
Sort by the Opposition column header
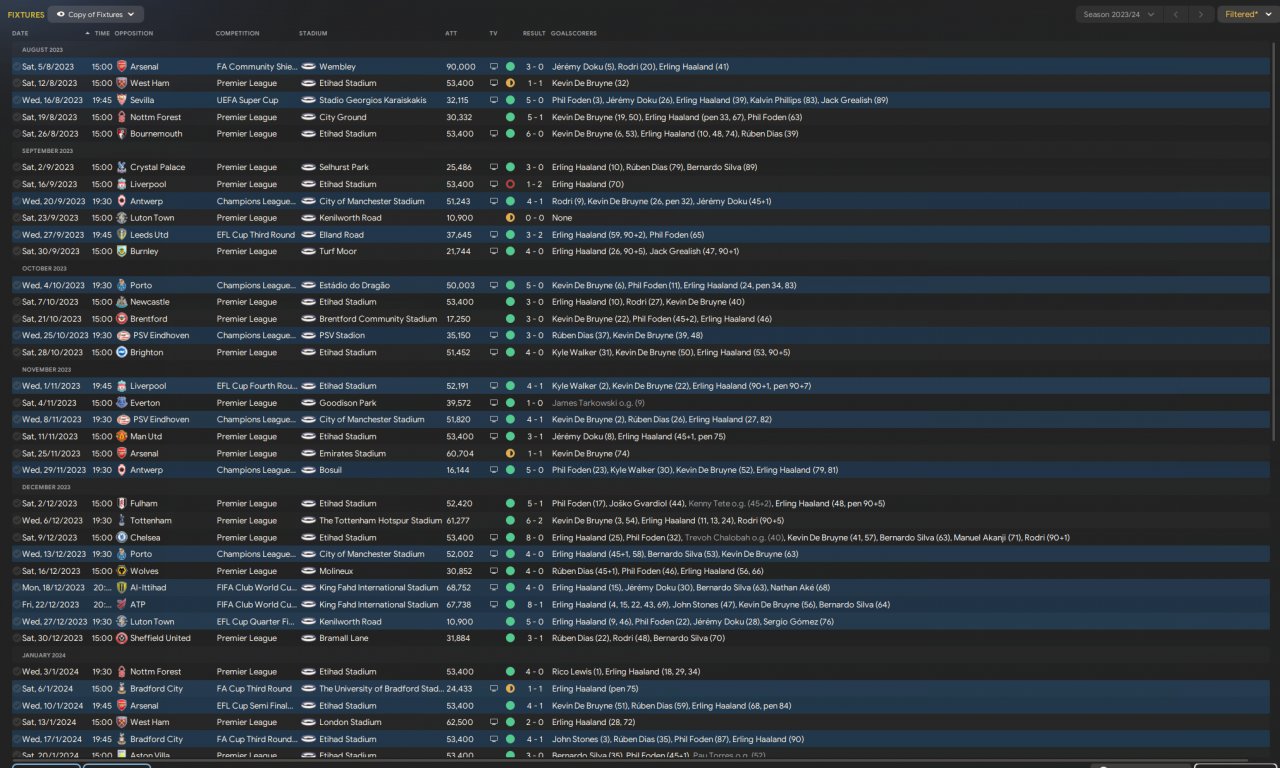[x=134, y=33]
